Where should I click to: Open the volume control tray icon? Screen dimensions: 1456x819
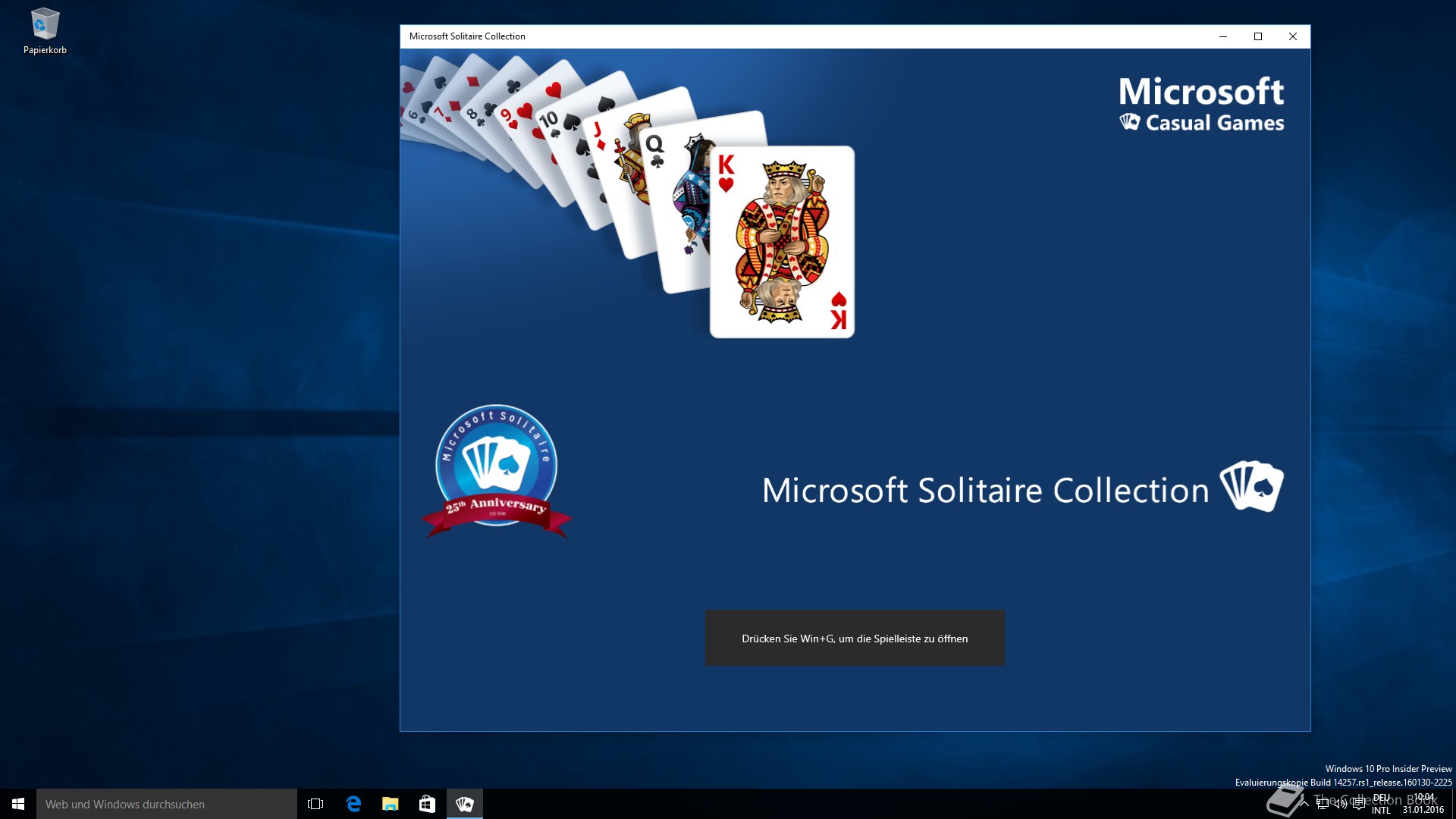(x=1341, y=804)
